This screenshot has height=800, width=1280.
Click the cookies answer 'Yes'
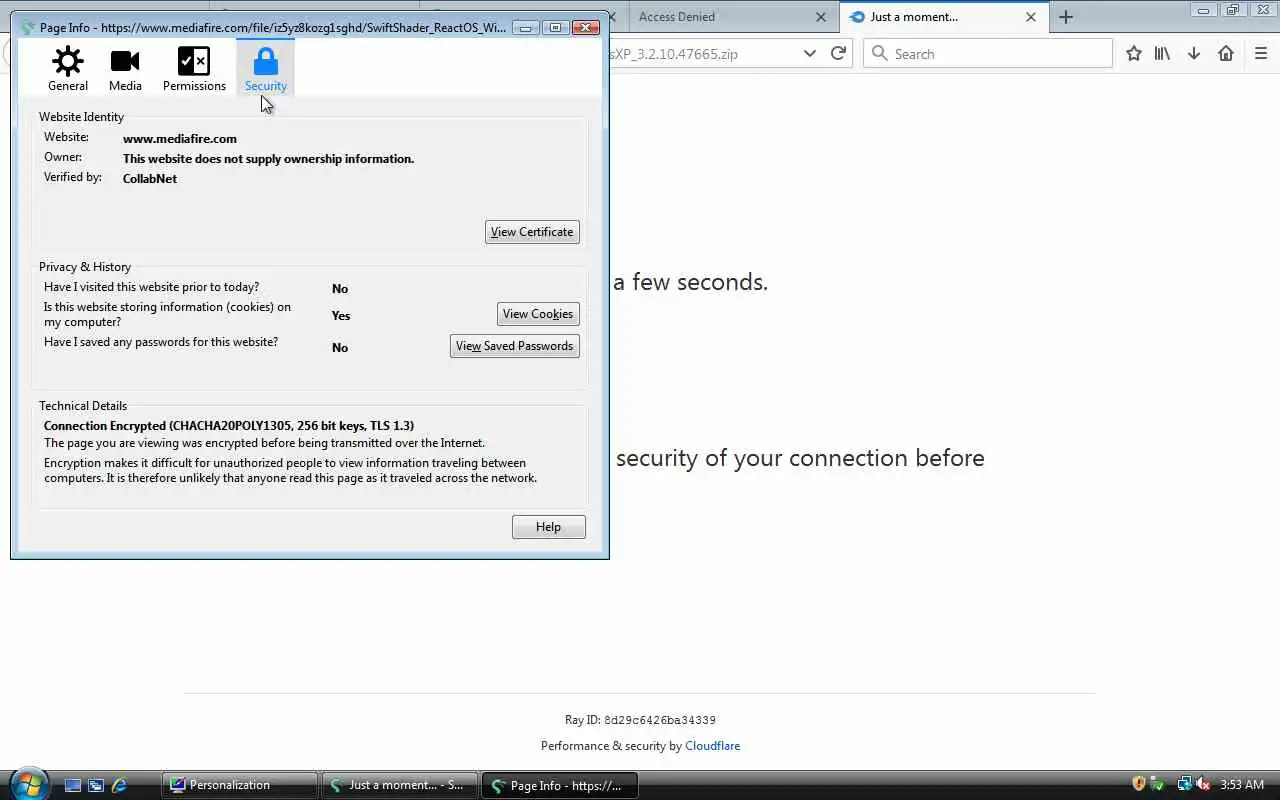[x=341, y=316]
